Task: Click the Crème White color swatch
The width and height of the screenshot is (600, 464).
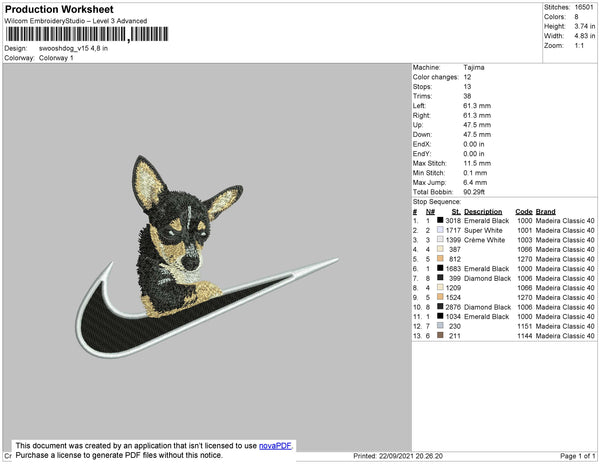Action: pyautogui.click(x=440, y=239)
